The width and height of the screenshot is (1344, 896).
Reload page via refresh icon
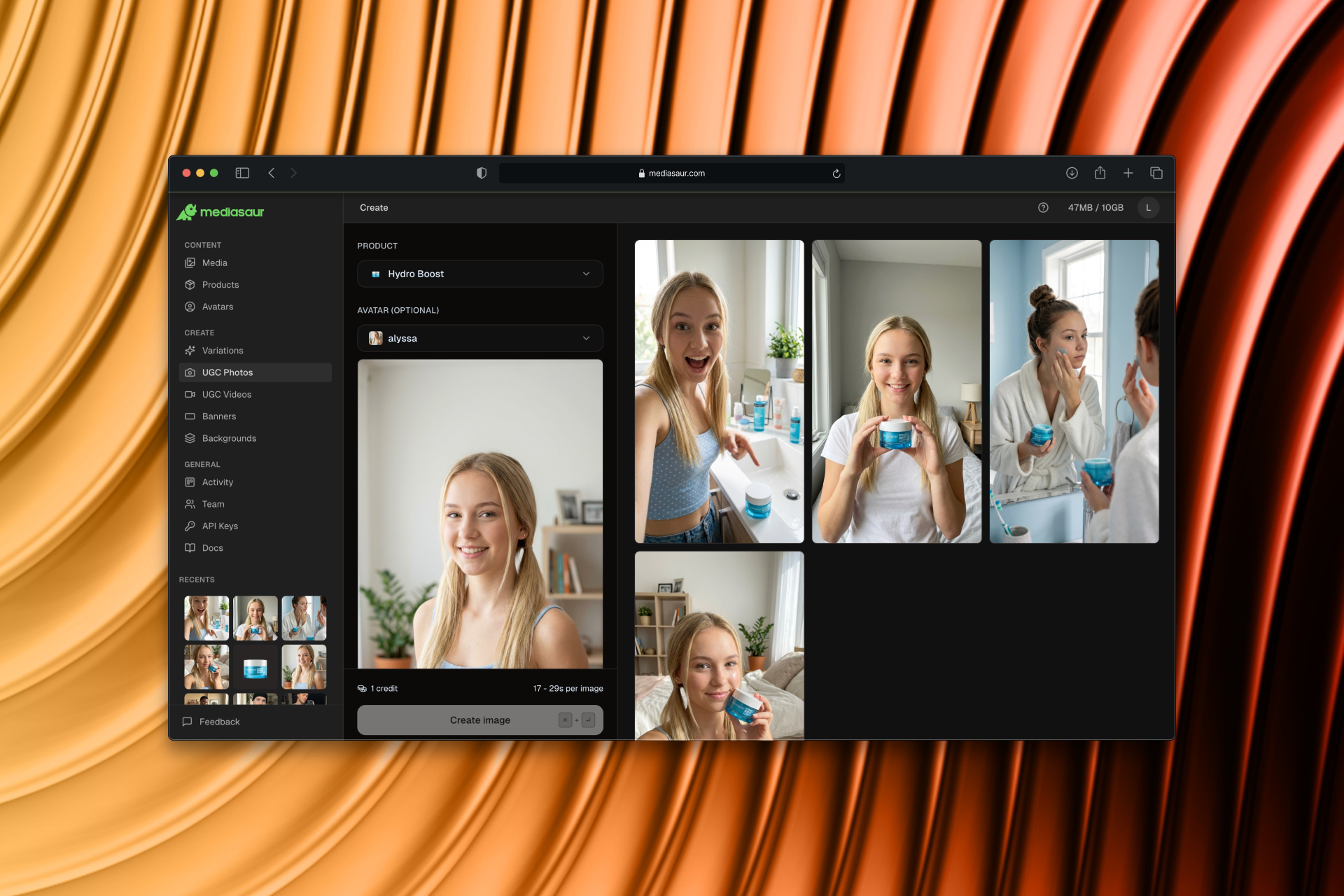pyautogui.click(x=836, y=174)
